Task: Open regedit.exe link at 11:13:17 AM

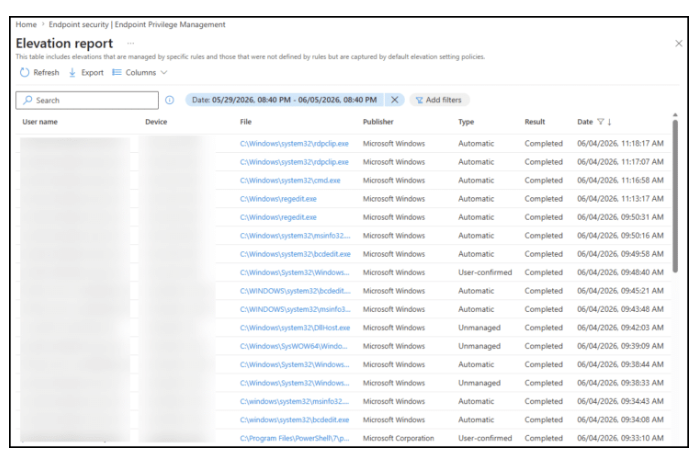Action: click(x=278, y=199)
